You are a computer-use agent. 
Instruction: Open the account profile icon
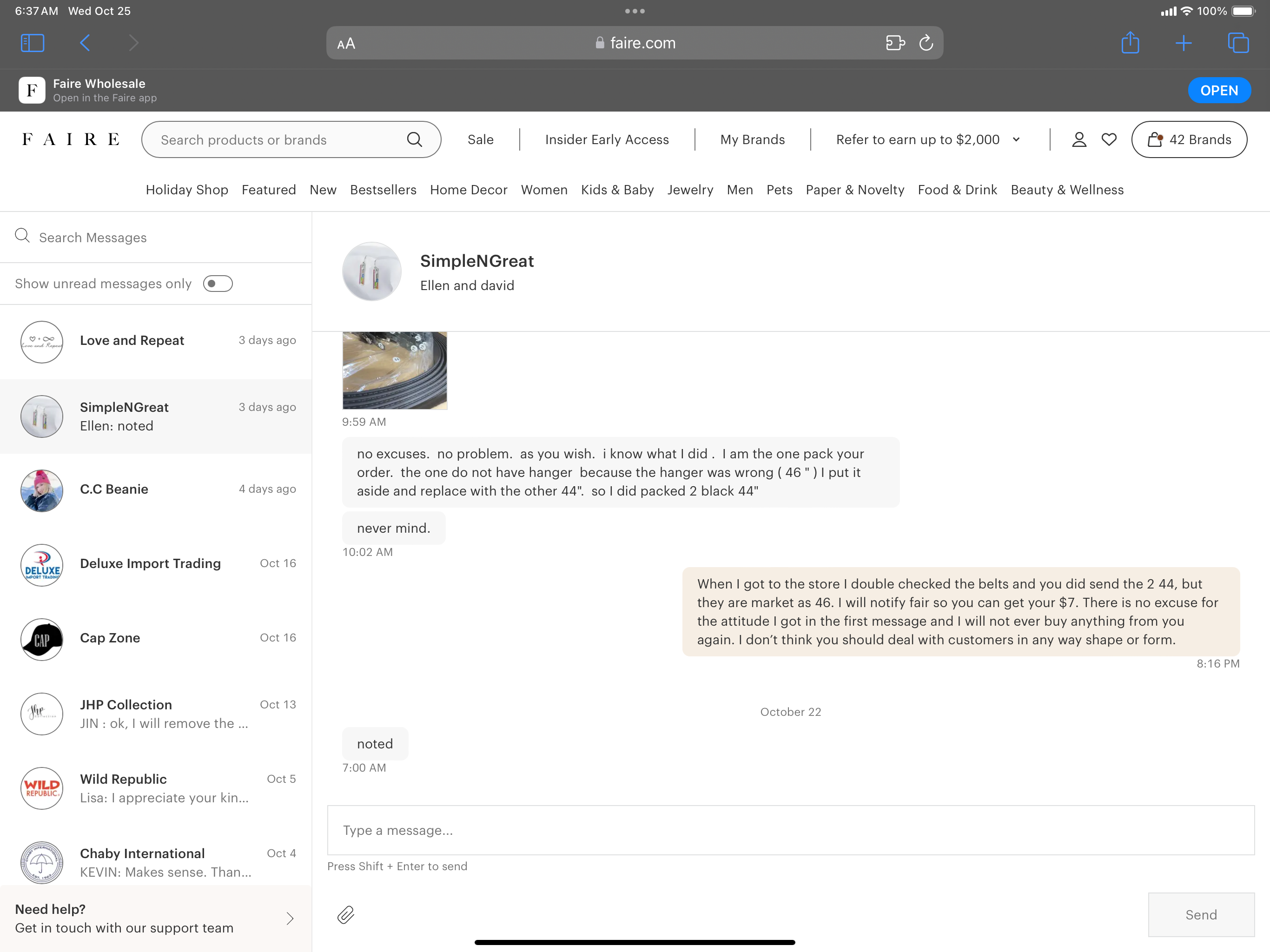(x=1079, y=139)
